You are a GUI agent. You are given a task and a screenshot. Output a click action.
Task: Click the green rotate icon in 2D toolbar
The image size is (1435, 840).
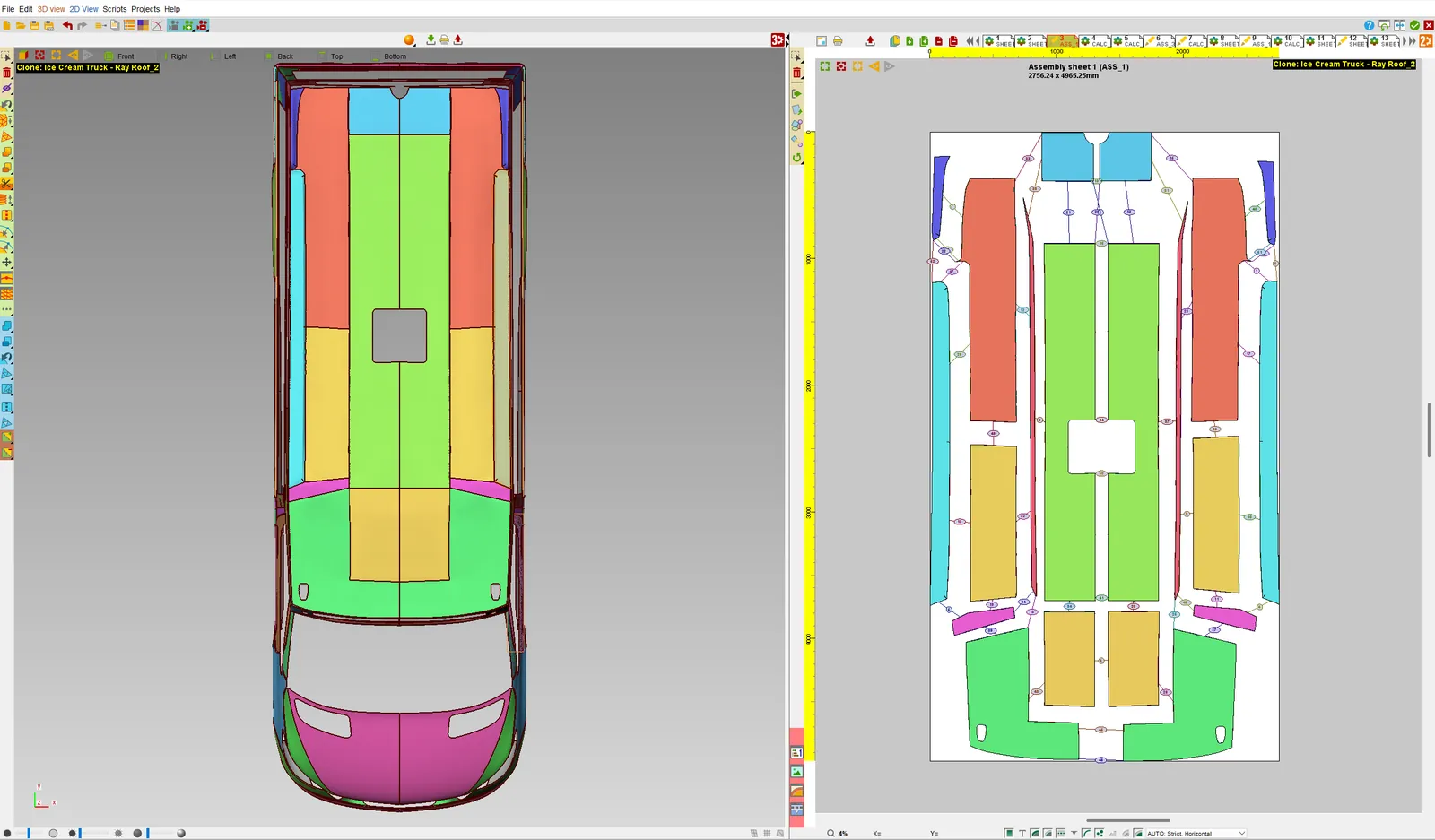(796, 158)
